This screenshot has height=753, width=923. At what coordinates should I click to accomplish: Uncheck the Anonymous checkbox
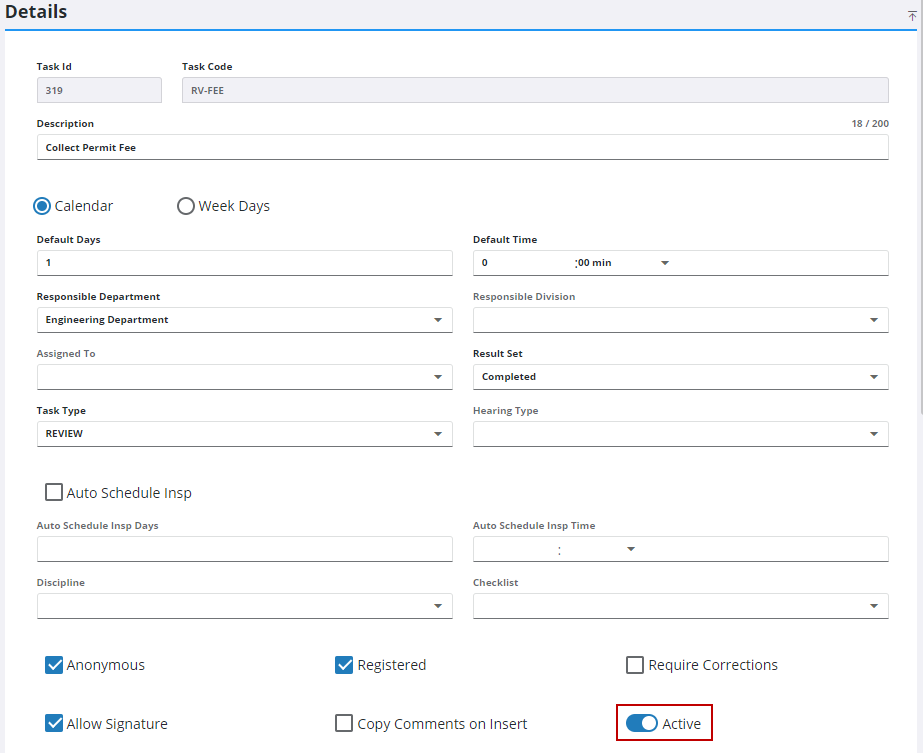[x=54, y=665]
